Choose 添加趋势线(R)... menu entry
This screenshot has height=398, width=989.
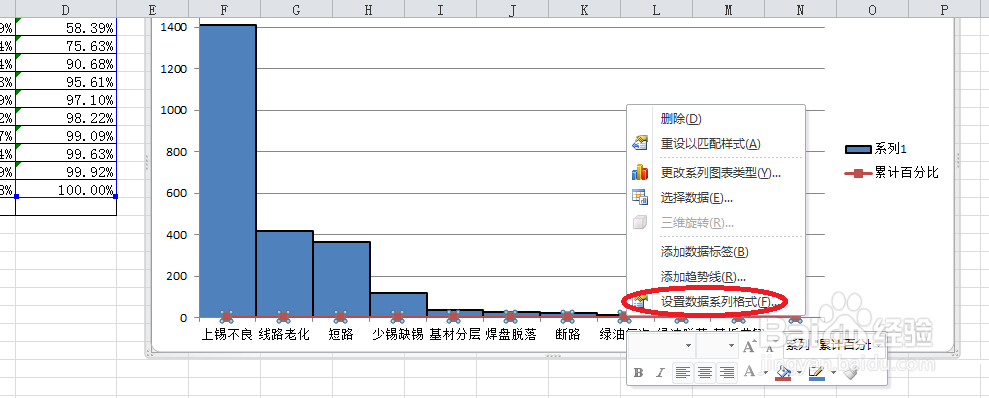[x=717, y=276]
